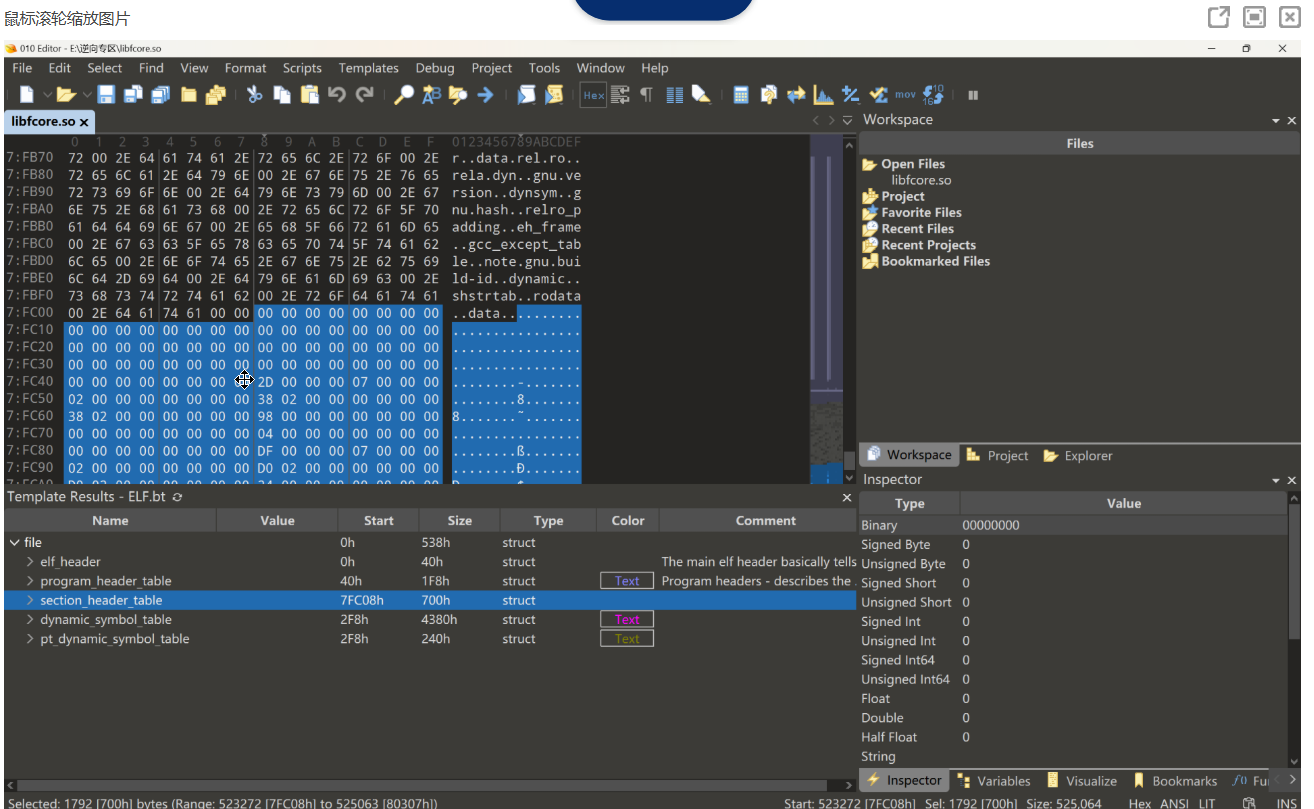1314x809 pixels.
Task: Click the Start column header
Action: [378, 520]
